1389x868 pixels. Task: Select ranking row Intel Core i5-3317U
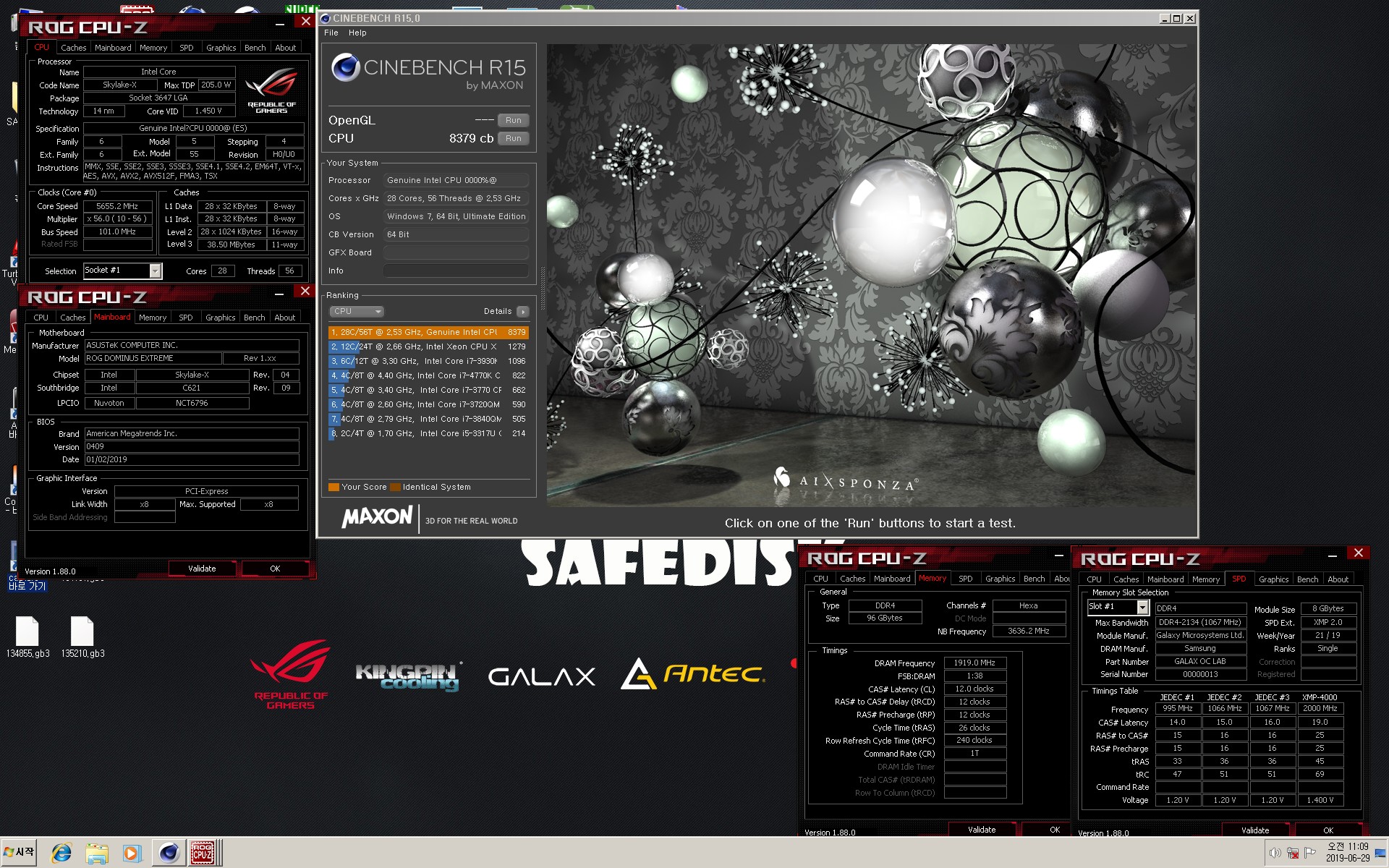coord(428,433)
